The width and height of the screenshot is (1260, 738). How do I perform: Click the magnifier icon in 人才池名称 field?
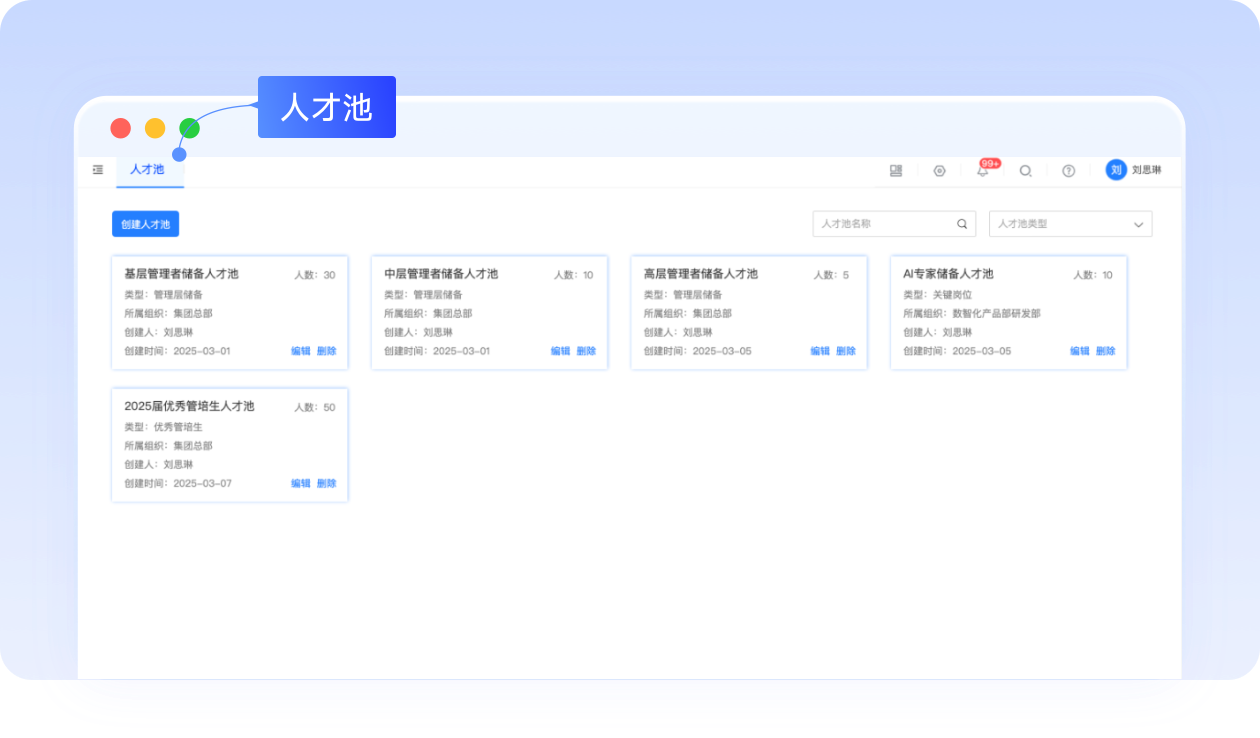click(x=962, y=224)
